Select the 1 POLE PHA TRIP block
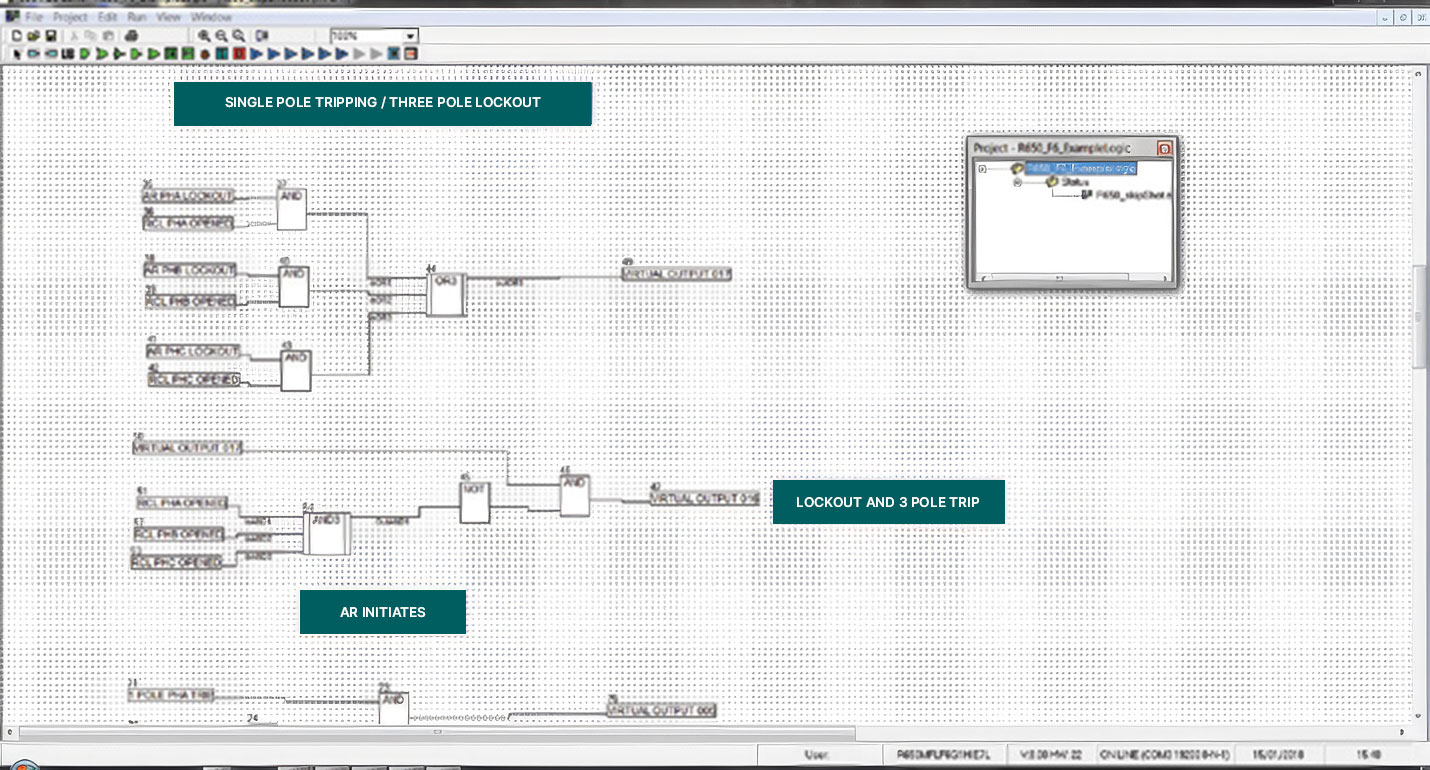The width and height of the screenshot is (1430, 770). point(171,694)
